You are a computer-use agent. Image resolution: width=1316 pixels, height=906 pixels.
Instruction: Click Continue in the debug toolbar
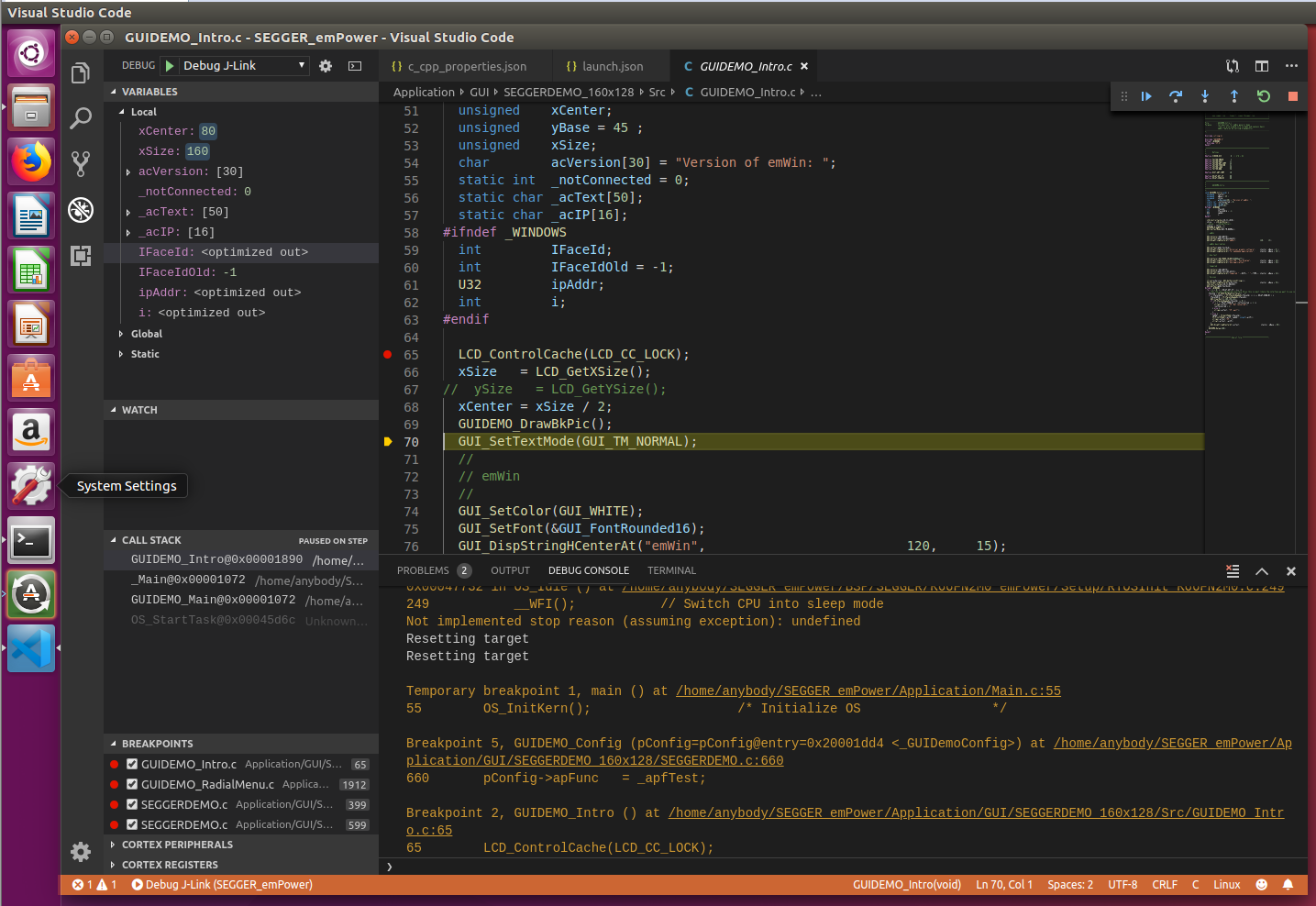[1146, 96]
